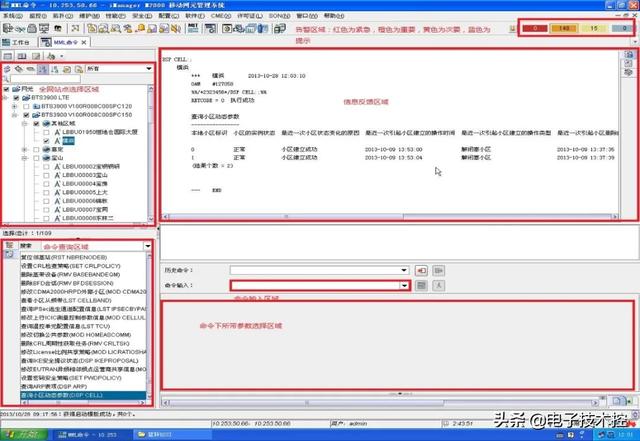Click the muted speaker alarm icon
This screenshot has width=640, height=441.
[176, 28]
